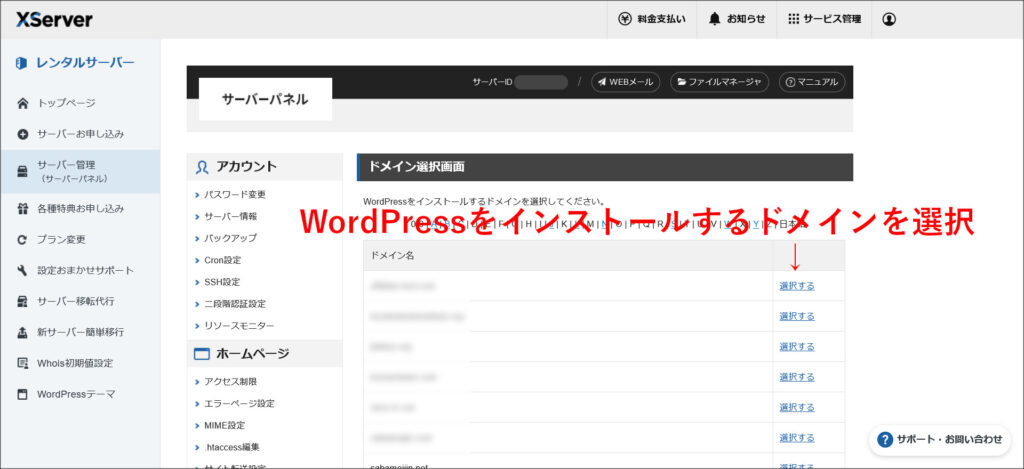1024x469 pixels.
Task: Open サポート・お問い合わせ help widget
Action: click(x=940, y=439)
